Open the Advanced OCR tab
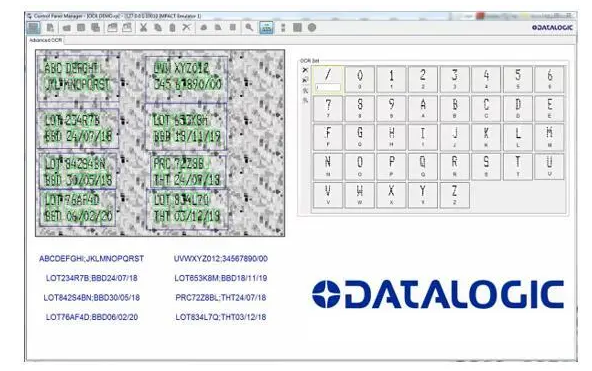The image size is (592, 371). pos(46,40)
